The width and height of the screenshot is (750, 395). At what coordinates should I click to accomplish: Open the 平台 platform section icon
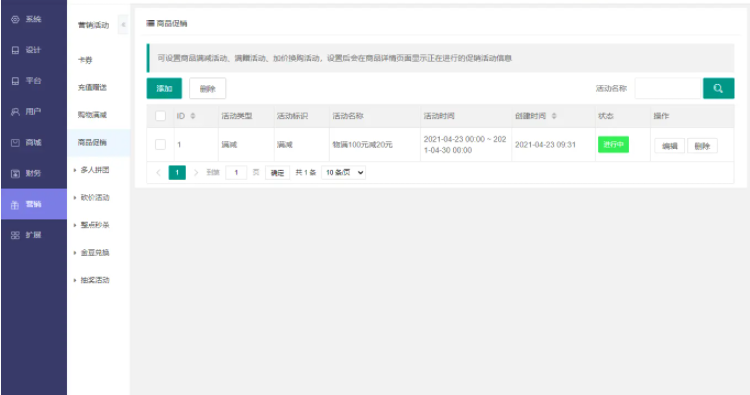pos(15,81)
